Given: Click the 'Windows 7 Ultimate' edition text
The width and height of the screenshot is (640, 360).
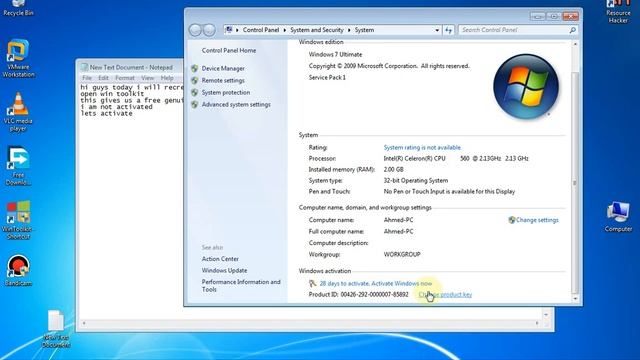Looking at the screenshot, I should pyautogui.click(x=335, y=54).
